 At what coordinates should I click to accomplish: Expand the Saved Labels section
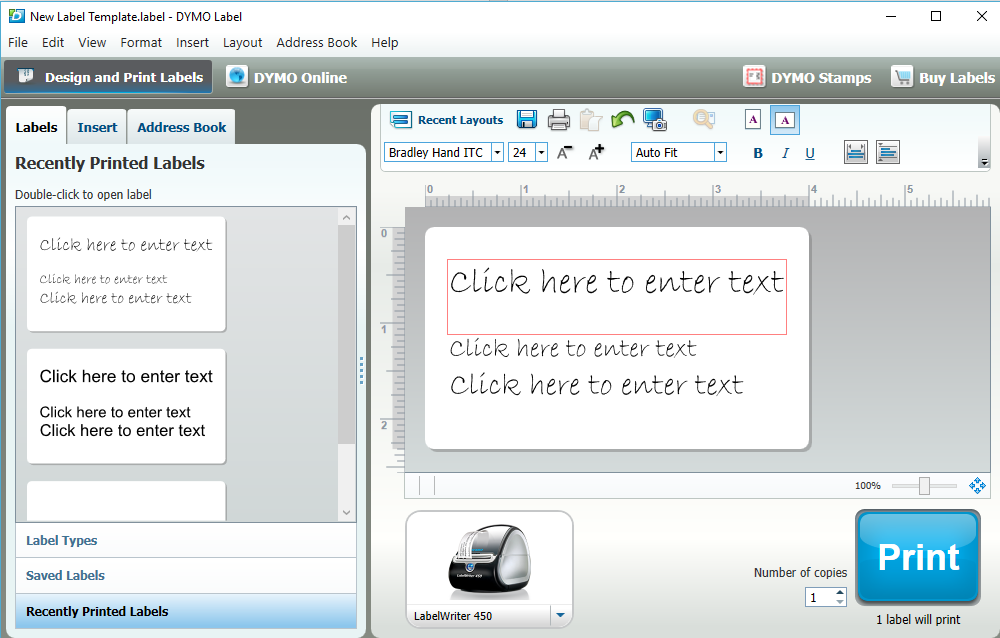(186, 575)
